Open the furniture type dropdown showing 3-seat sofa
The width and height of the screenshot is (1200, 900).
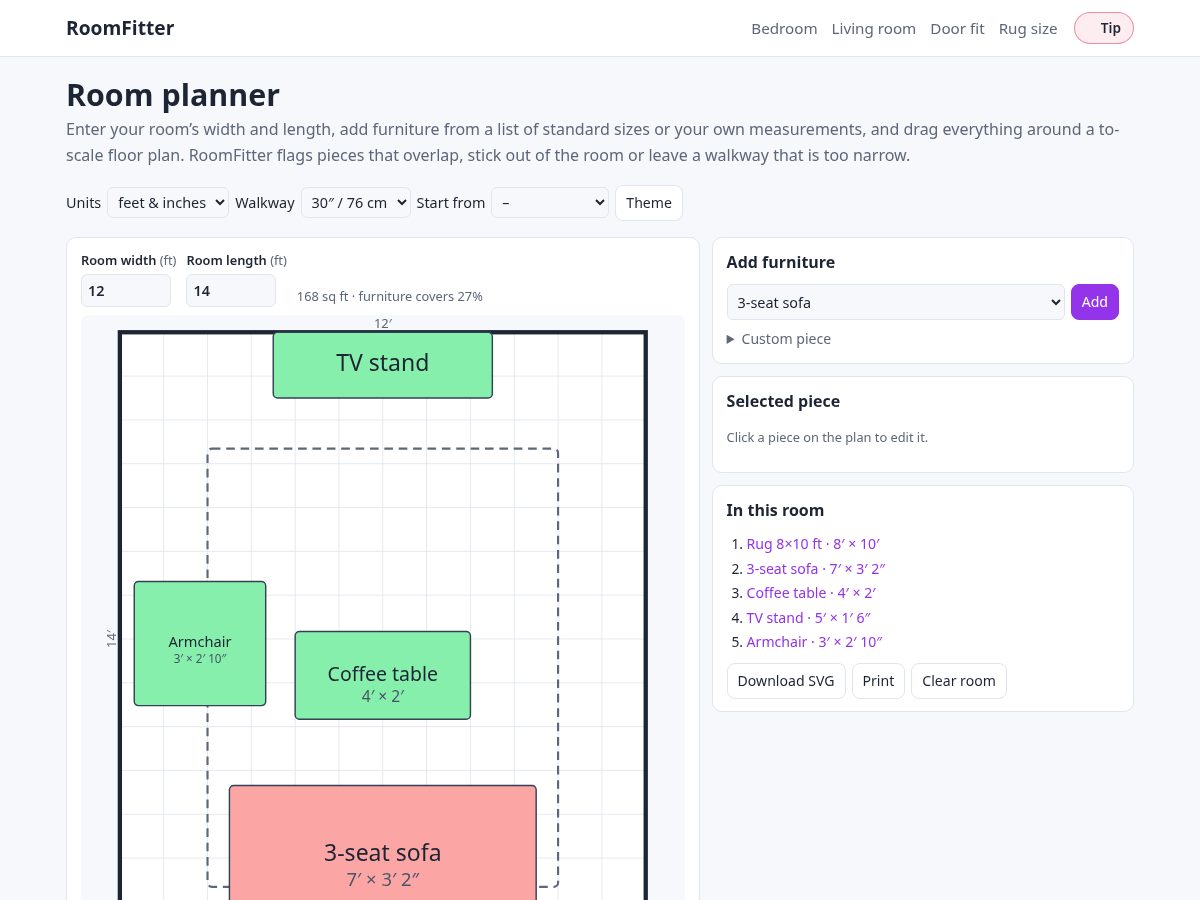tap(896, 302)
